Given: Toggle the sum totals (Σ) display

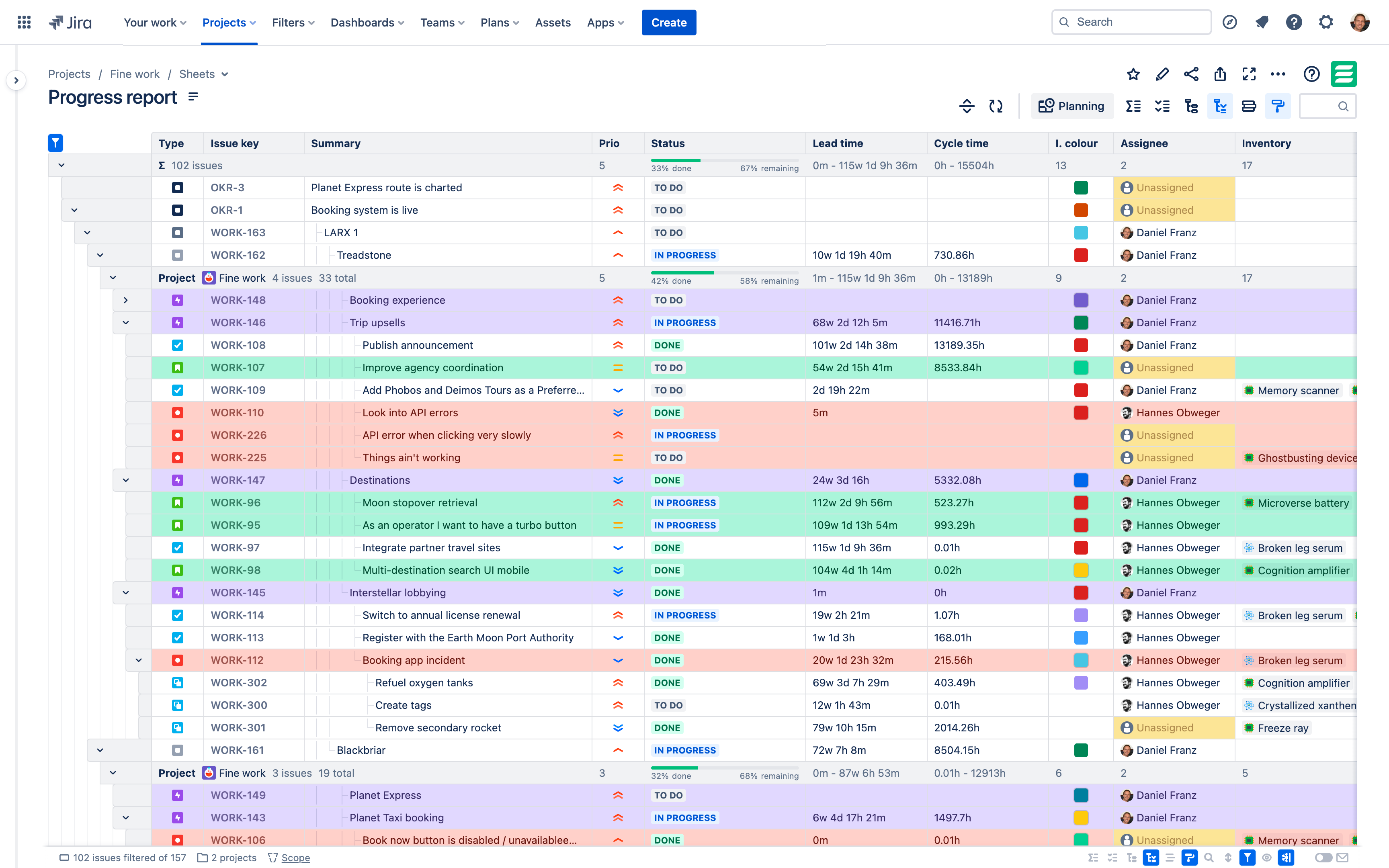Looking at the screenshot, I should coord(1133,106).
